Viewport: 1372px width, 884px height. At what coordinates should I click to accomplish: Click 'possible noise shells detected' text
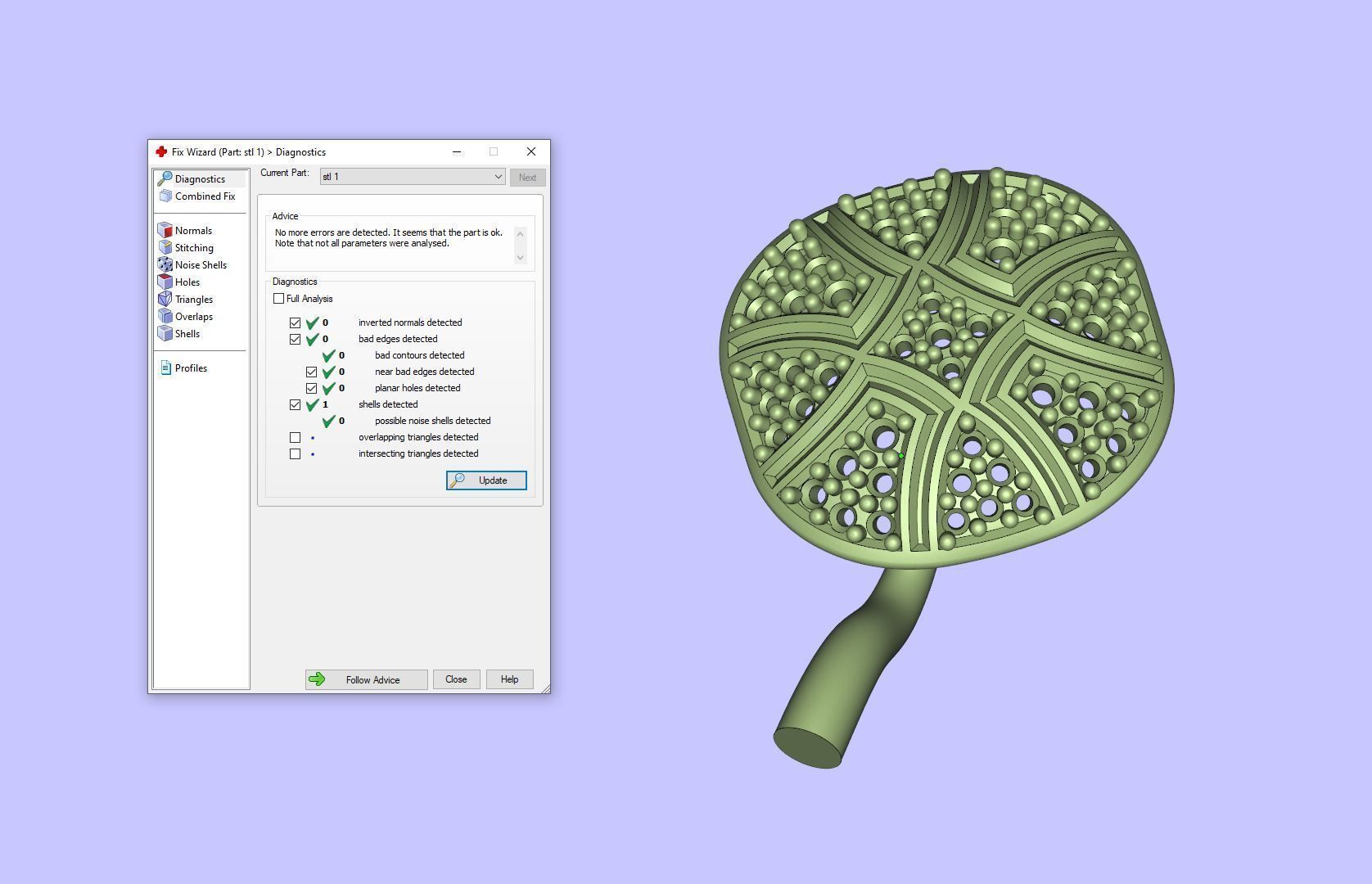432,421
